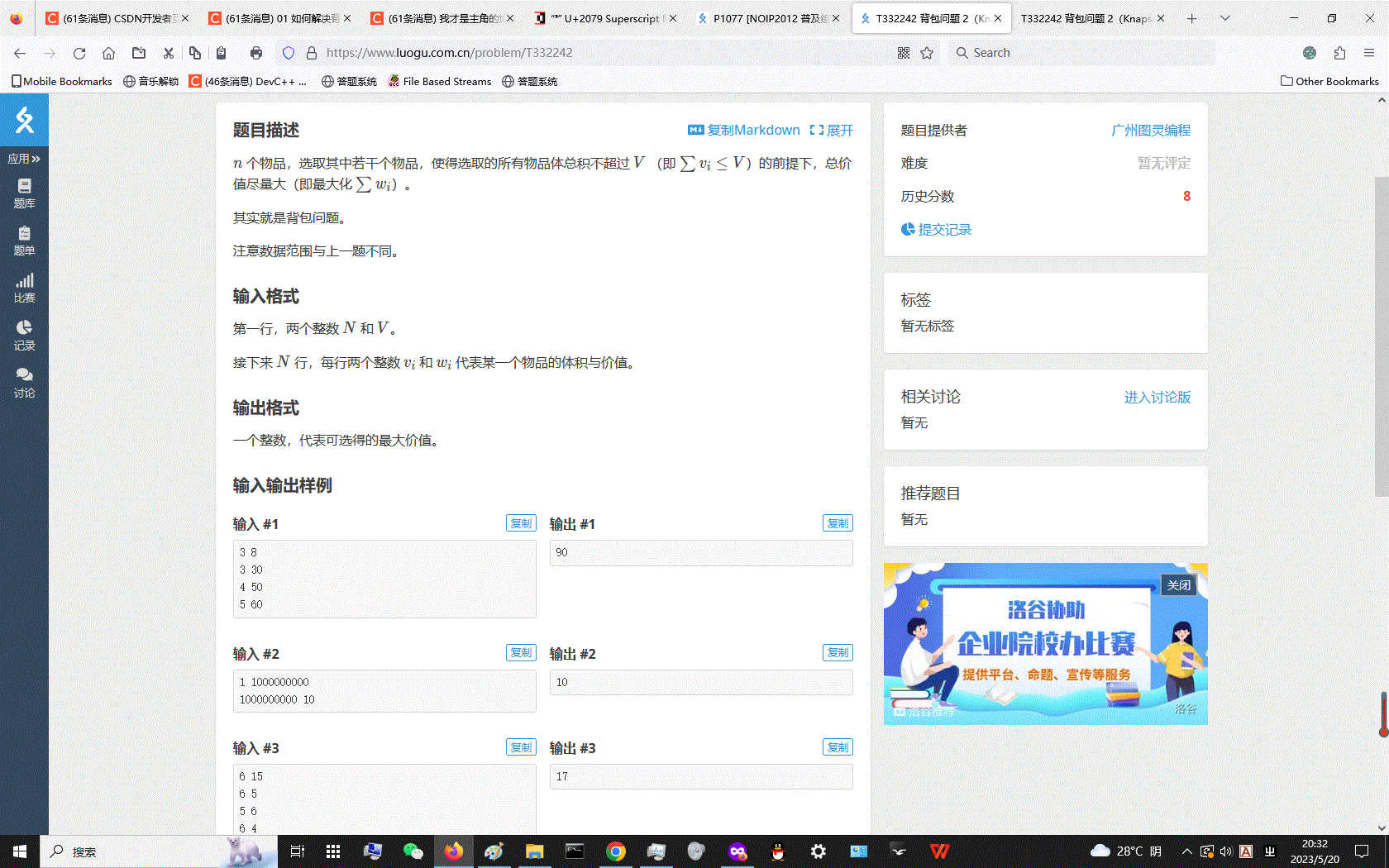1389x868 pixels.
Task: Click the browser reload button
Action: pyautogui.click(x=79, y=53)
